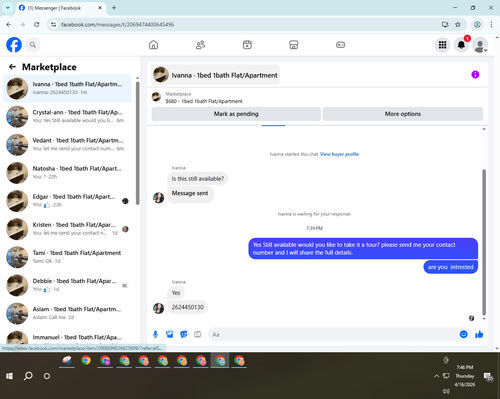Image resolution: width=500 pixels, height=399 pixels.
Task: Close the Messenger tab
Action: pos(100,8)
